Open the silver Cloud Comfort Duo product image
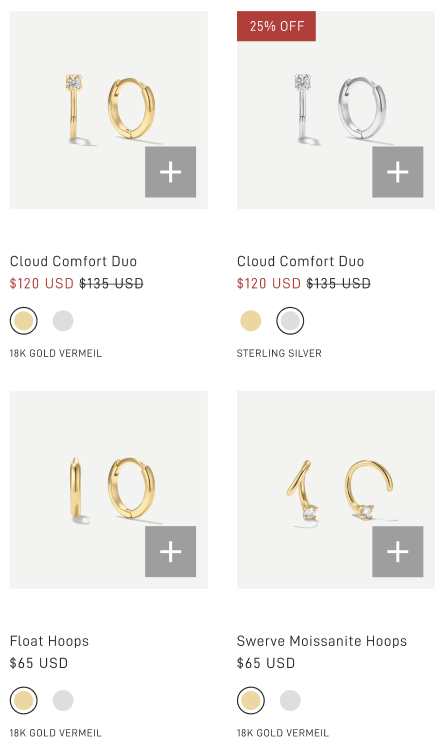The width and height of the screenshot is (444, 754). click(336, 110)
